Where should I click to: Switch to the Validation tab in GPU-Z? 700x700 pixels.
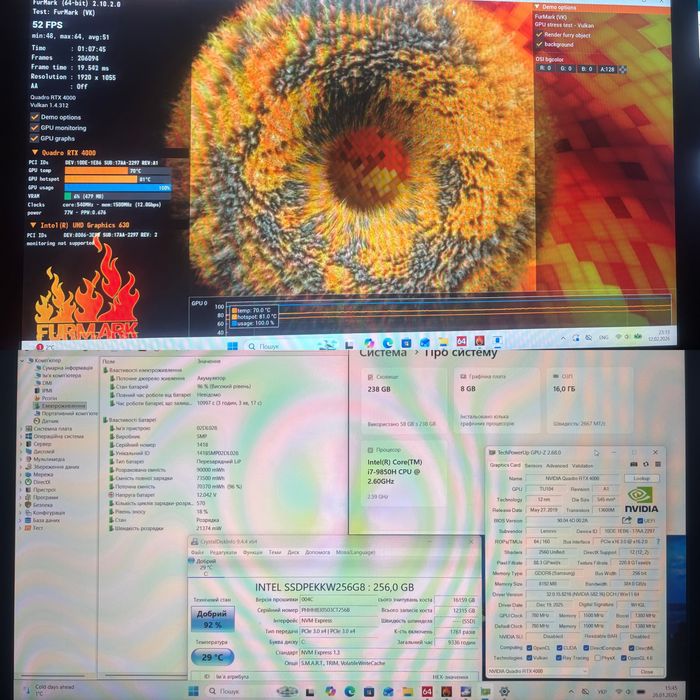[583, 465]
